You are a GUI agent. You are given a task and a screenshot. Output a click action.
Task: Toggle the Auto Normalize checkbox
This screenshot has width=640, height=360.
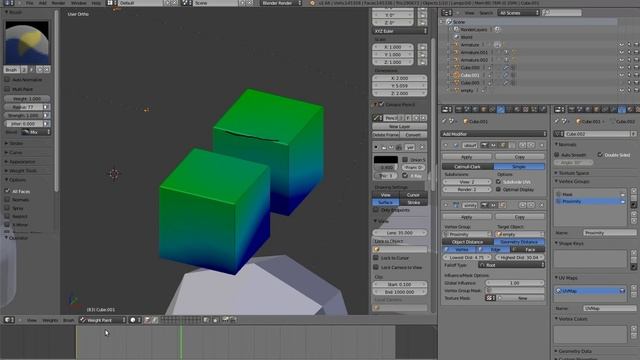point(7,80)
